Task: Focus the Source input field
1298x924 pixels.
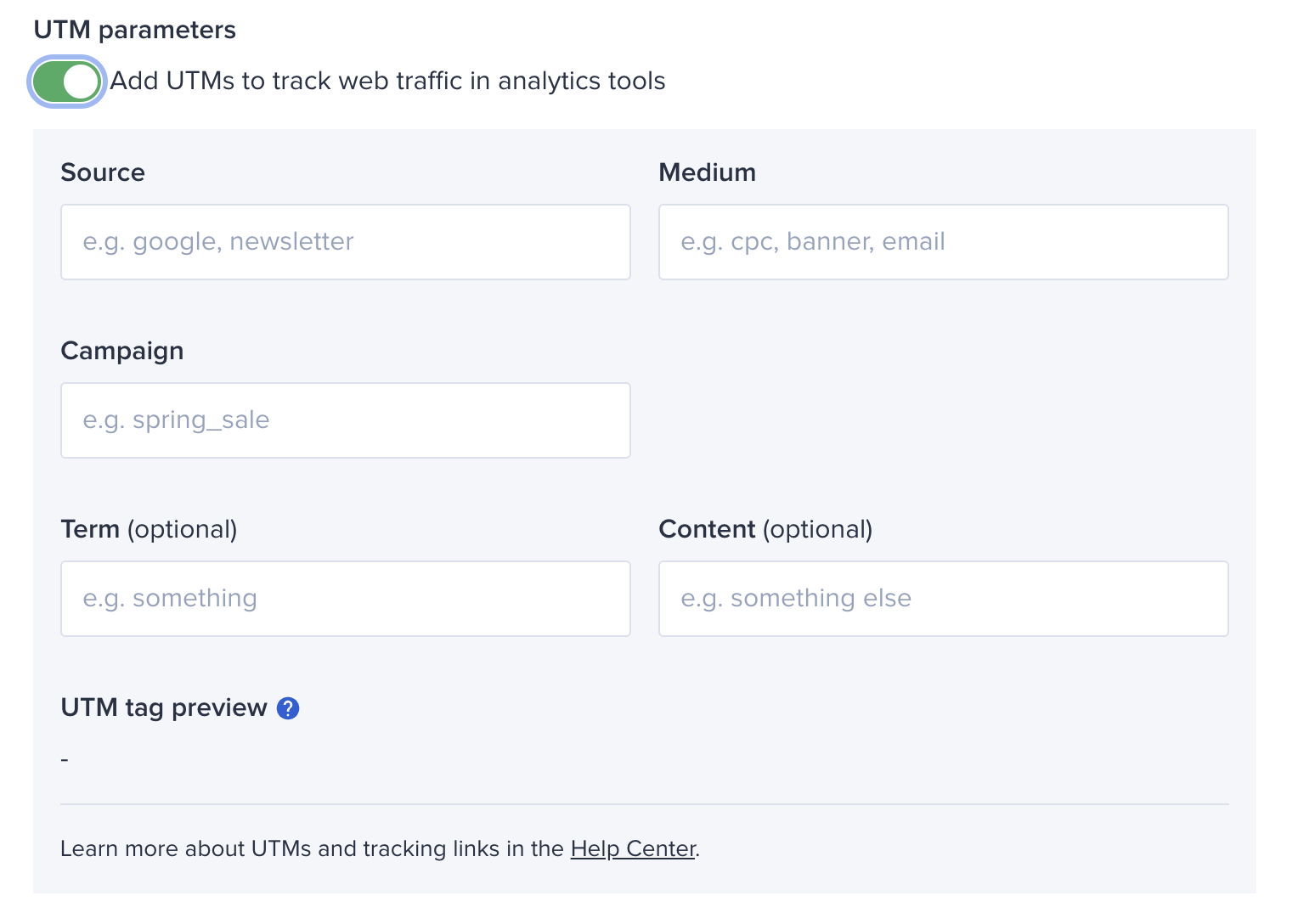Action: point(346,242)
